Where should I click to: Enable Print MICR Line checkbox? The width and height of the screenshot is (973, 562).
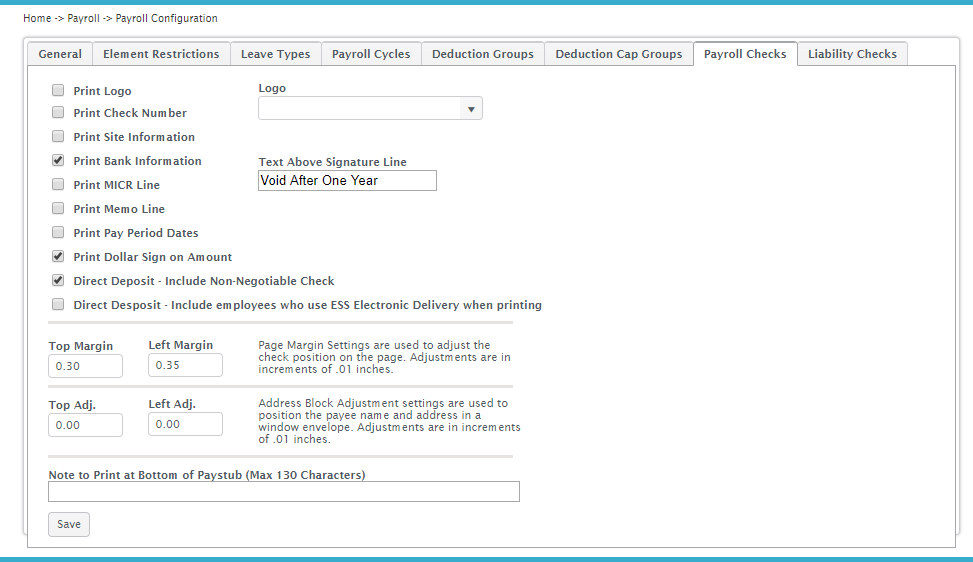point(58,184)
